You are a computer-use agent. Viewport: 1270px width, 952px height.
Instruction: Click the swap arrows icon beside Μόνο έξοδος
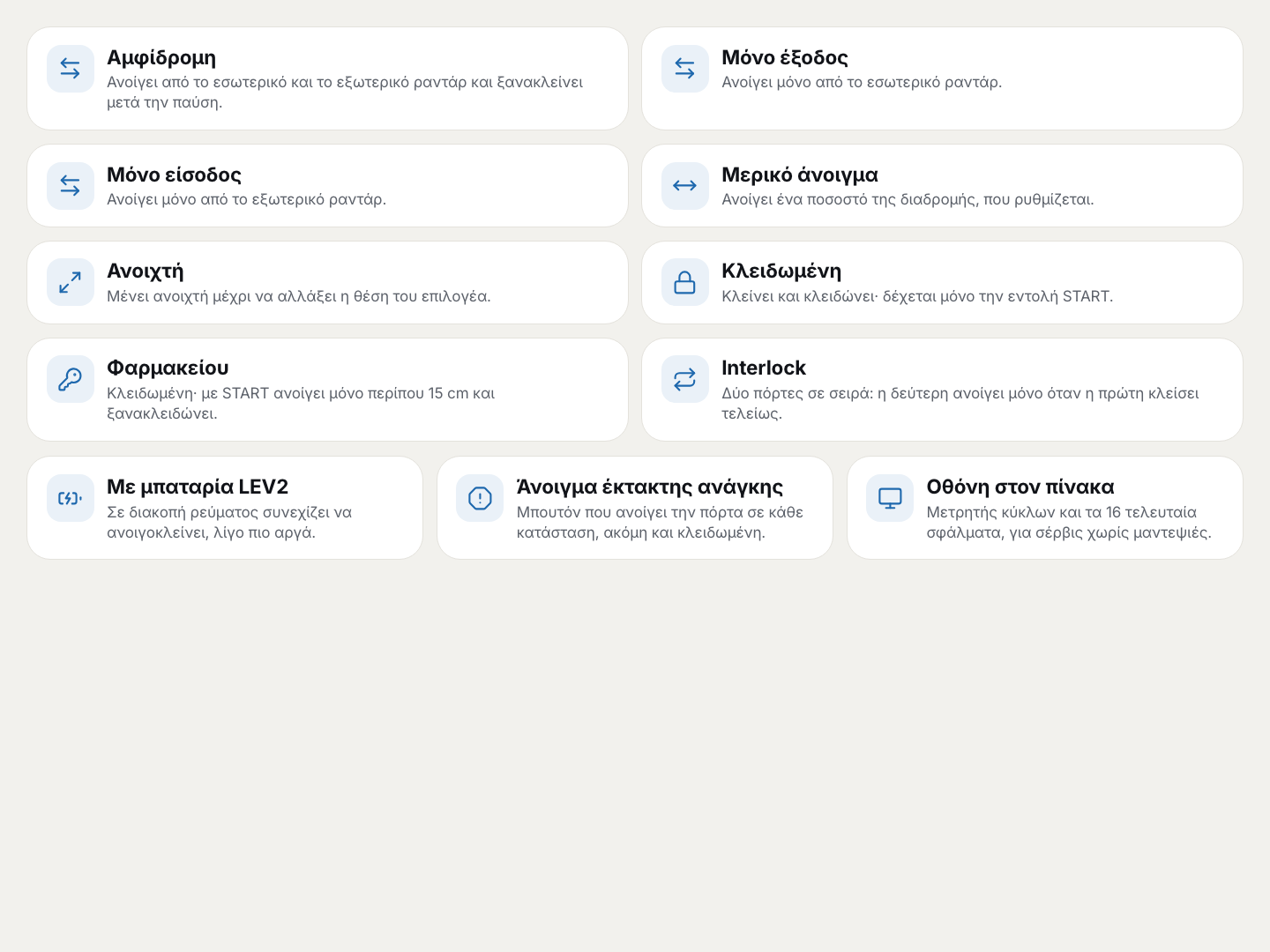pyautogui.click(x=685, y=69)
